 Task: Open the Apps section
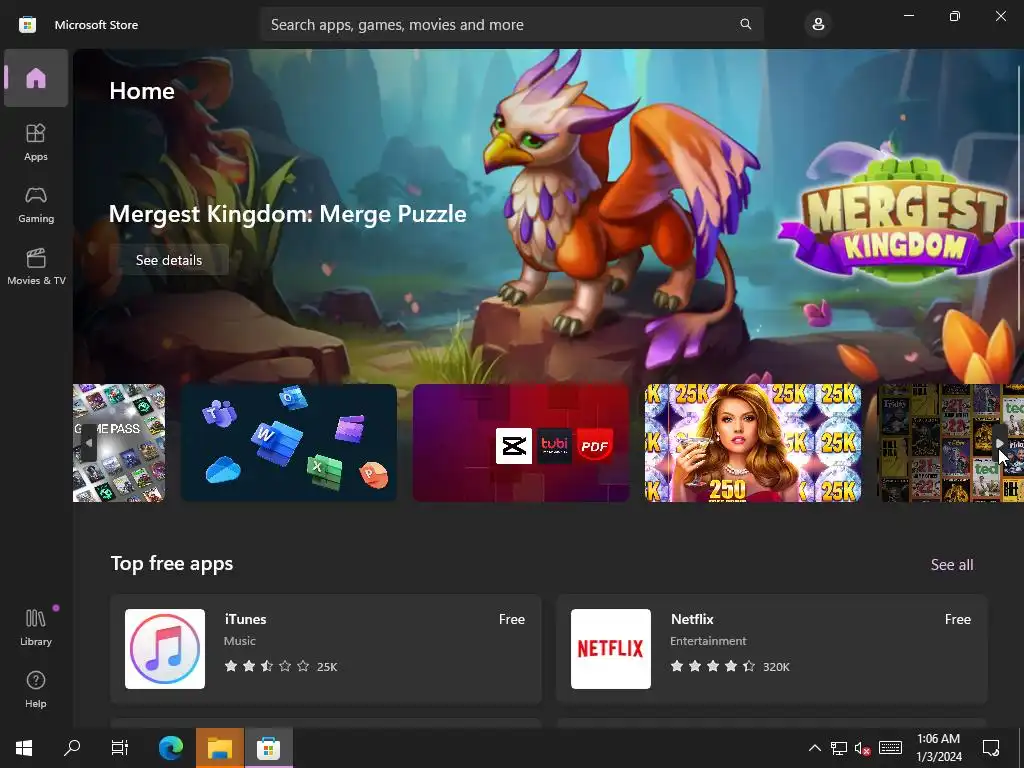(36, 142)
